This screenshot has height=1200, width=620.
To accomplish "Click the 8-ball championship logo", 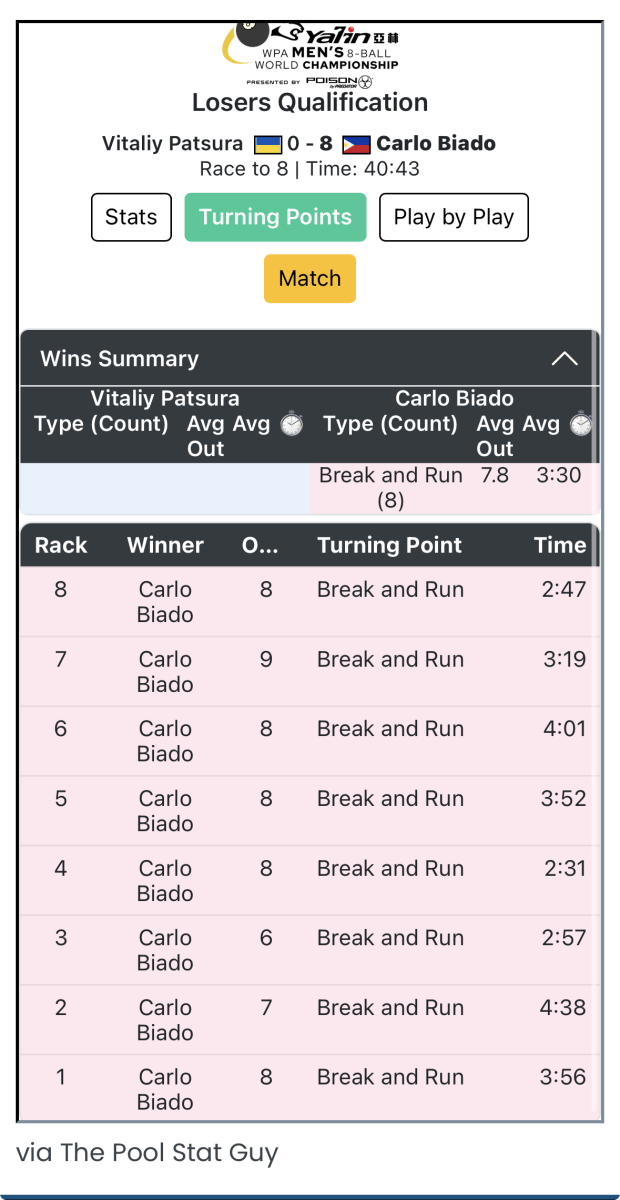I will (310, 50).
